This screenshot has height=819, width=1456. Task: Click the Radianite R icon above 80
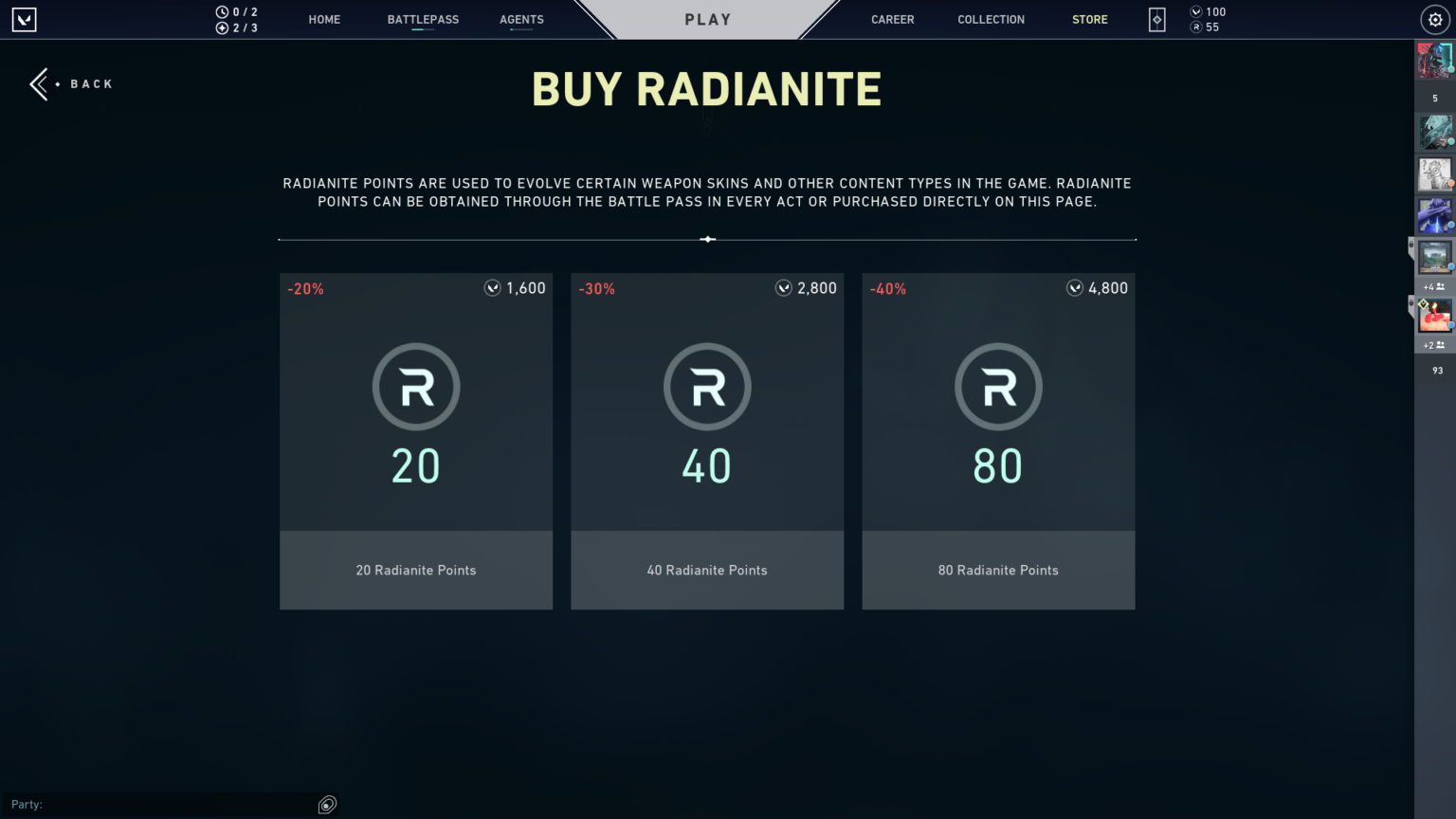[x=998, y=387]
